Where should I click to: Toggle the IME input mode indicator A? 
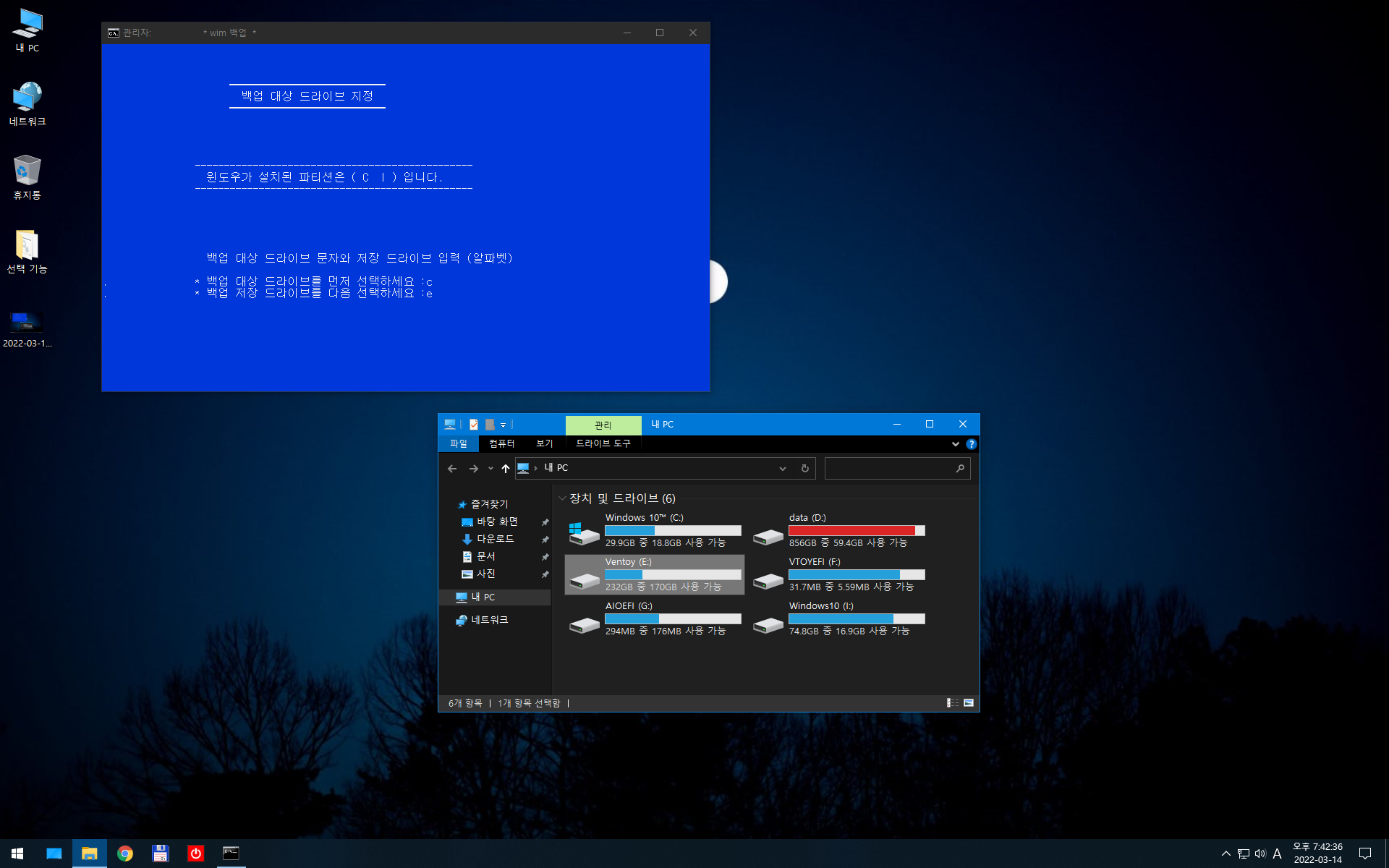pyautogui.click(x=1277, y=854)
